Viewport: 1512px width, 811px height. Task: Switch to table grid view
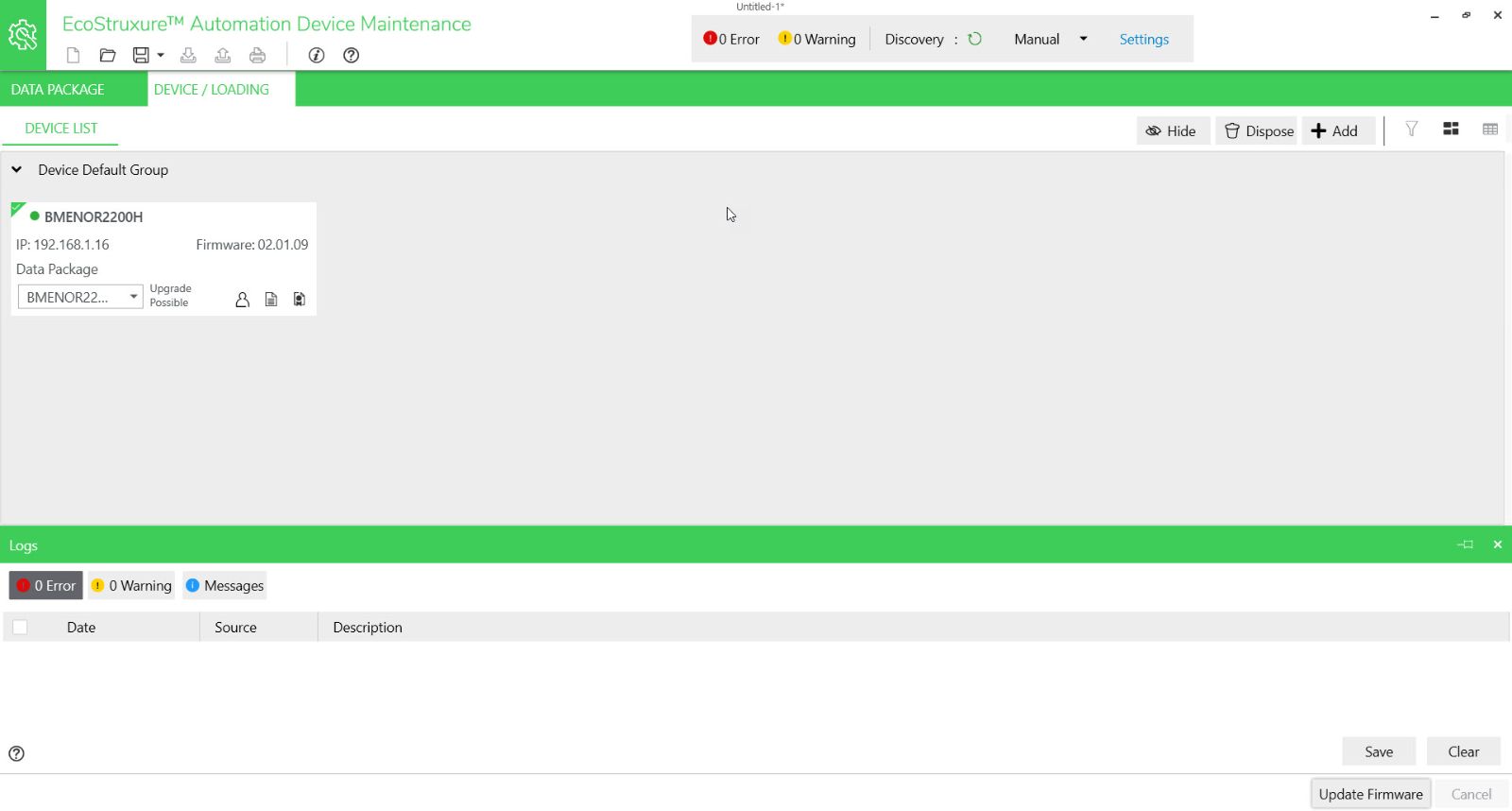coord(1490,129)
